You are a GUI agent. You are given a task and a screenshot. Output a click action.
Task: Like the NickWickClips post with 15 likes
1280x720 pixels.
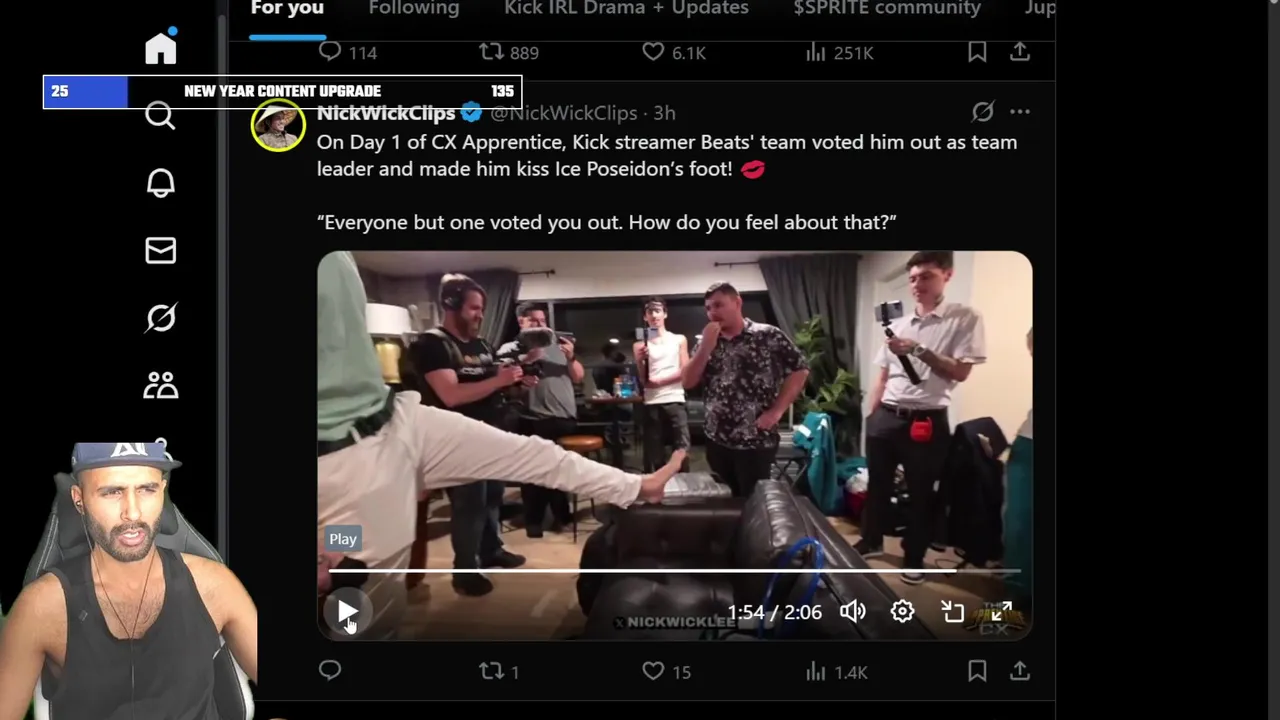666,672
